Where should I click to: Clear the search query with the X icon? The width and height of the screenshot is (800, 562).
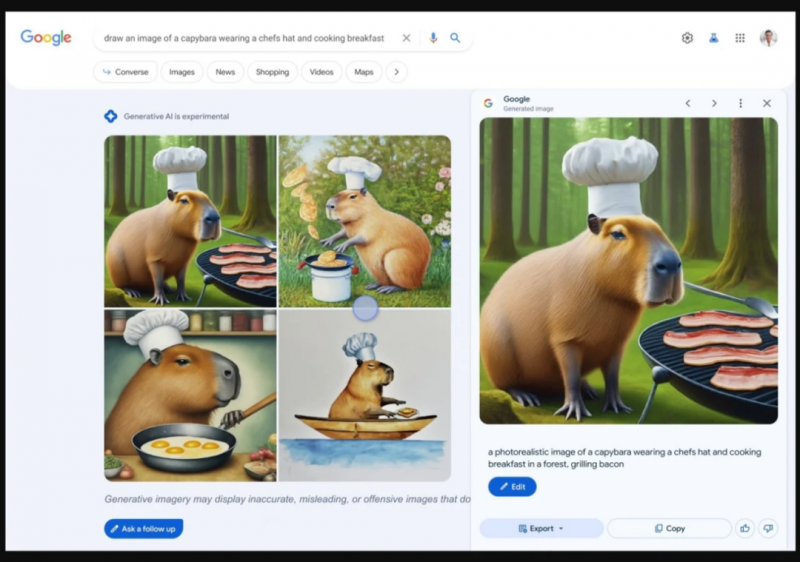(x=406, y=38)
